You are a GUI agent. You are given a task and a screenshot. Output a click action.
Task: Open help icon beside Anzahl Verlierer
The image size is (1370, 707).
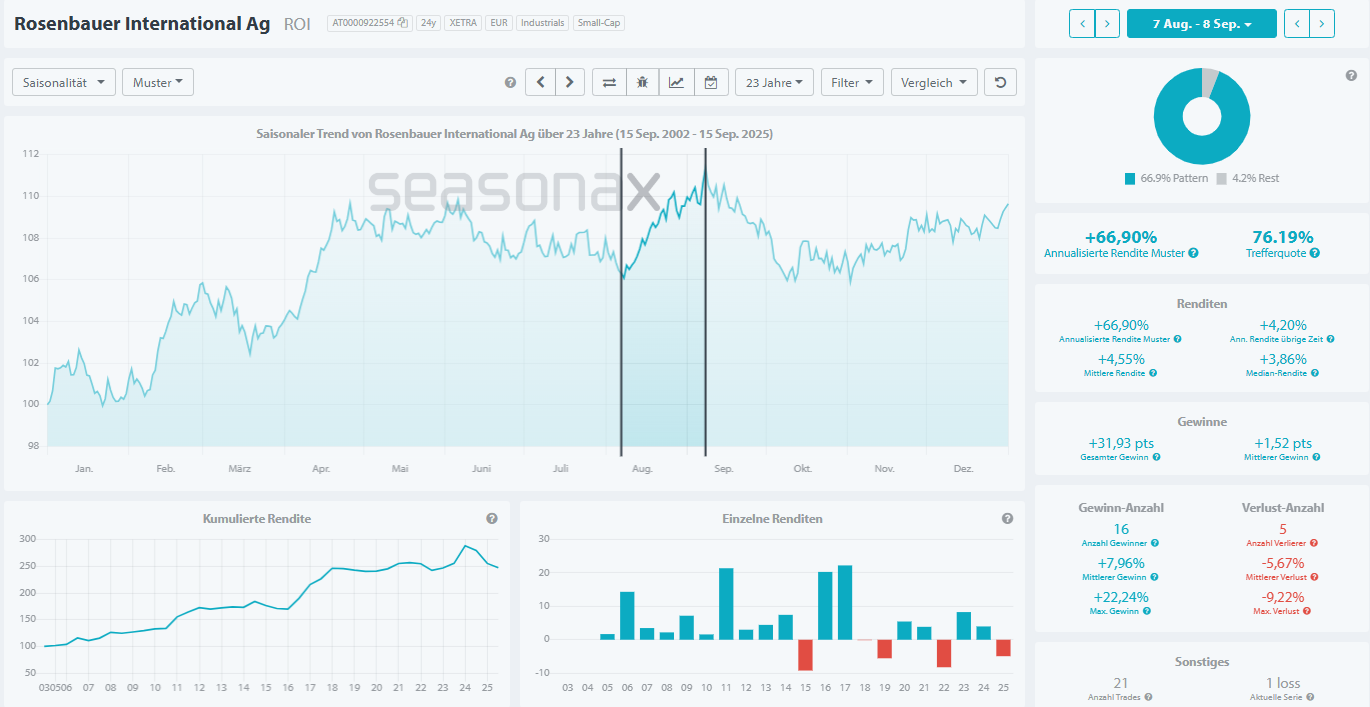(1314, 543)
